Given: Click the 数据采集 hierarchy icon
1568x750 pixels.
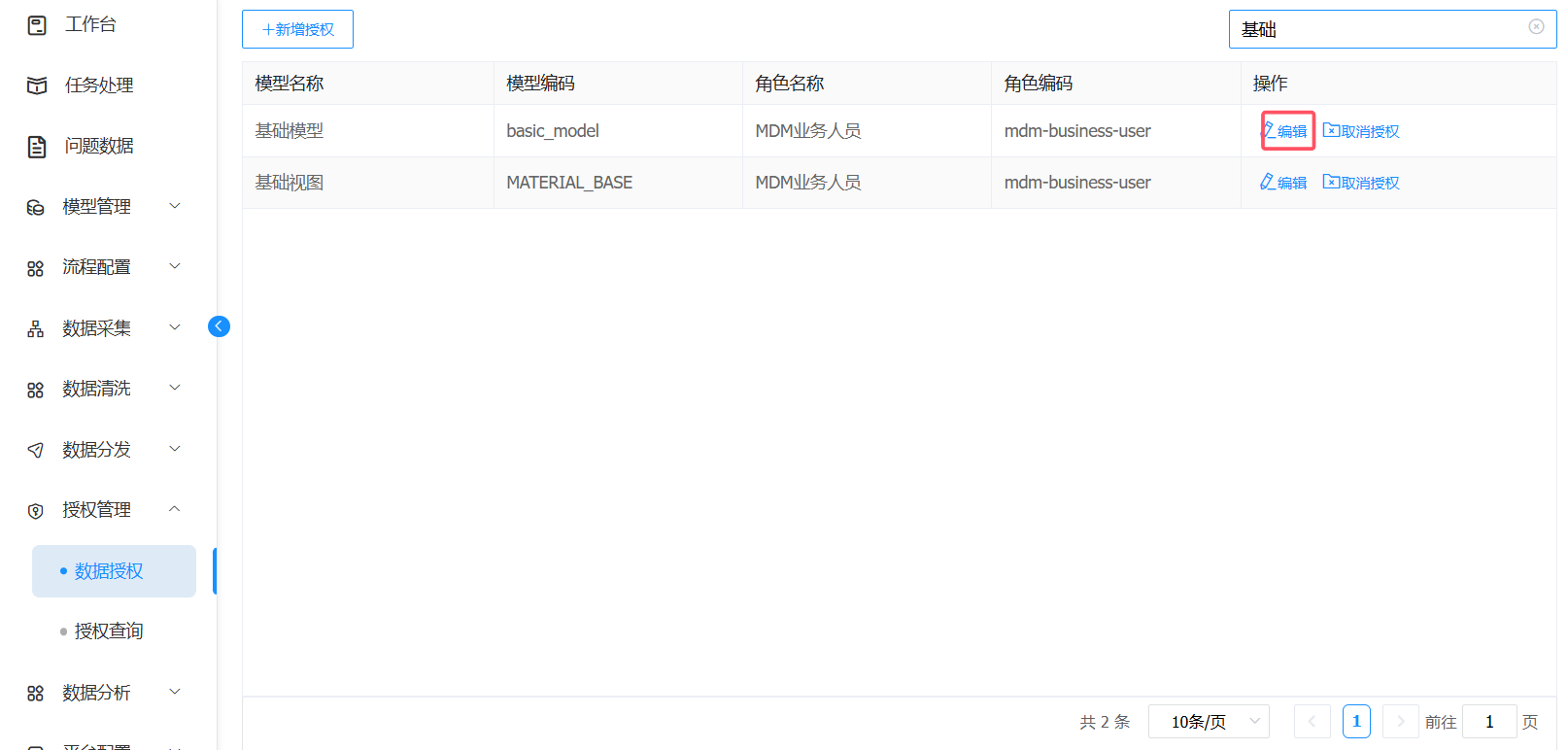Looking at the screenshot, I should point(36,329).
